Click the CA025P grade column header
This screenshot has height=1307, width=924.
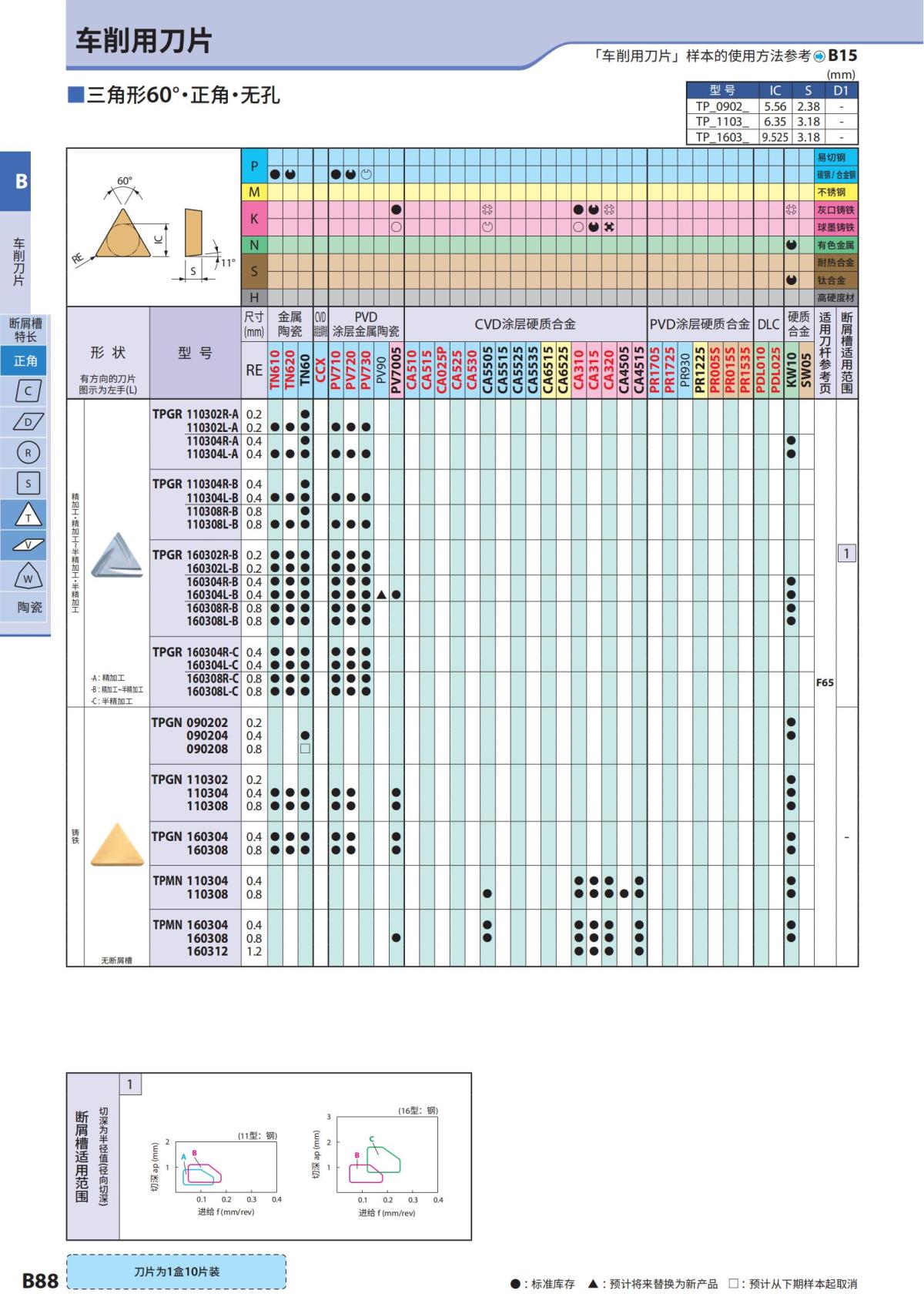click(441, 370)
